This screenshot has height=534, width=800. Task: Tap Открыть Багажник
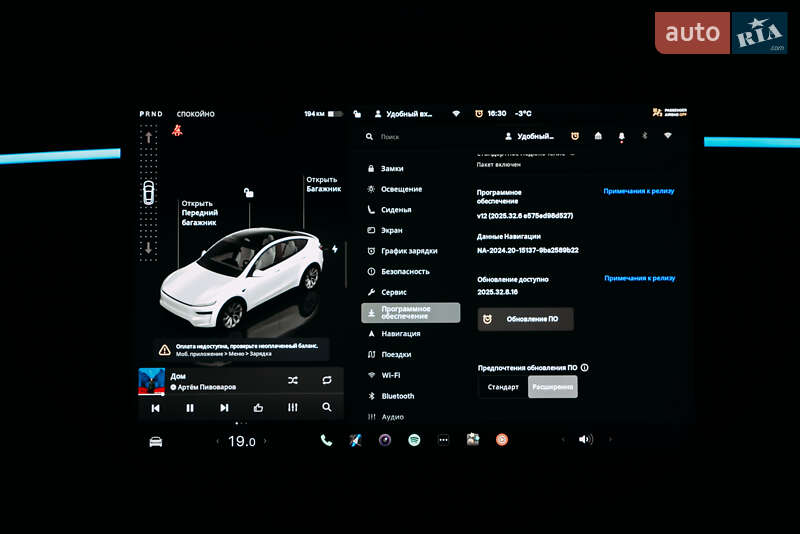pyautogui.click(x=323, y=184)
